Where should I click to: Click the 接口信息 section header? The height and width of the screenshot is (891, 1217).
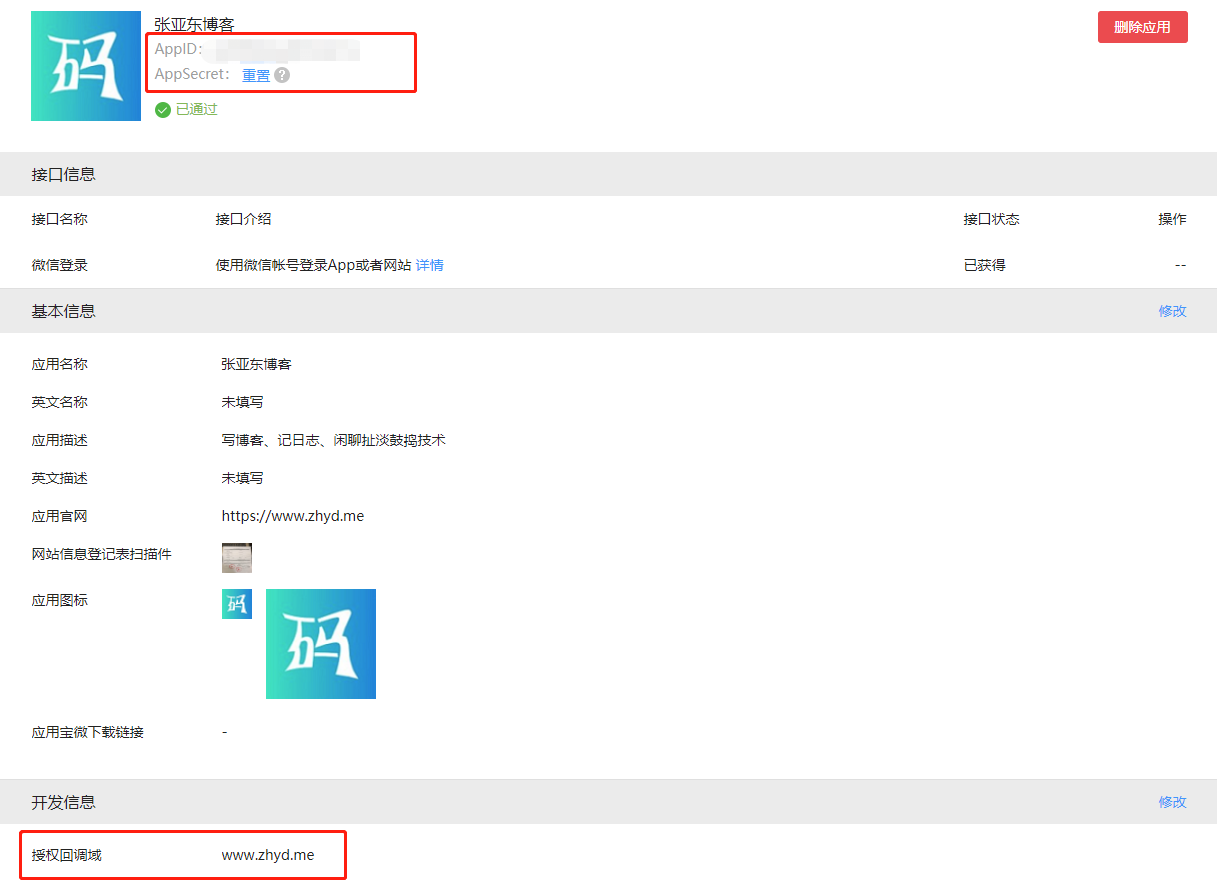click(64, 174)
